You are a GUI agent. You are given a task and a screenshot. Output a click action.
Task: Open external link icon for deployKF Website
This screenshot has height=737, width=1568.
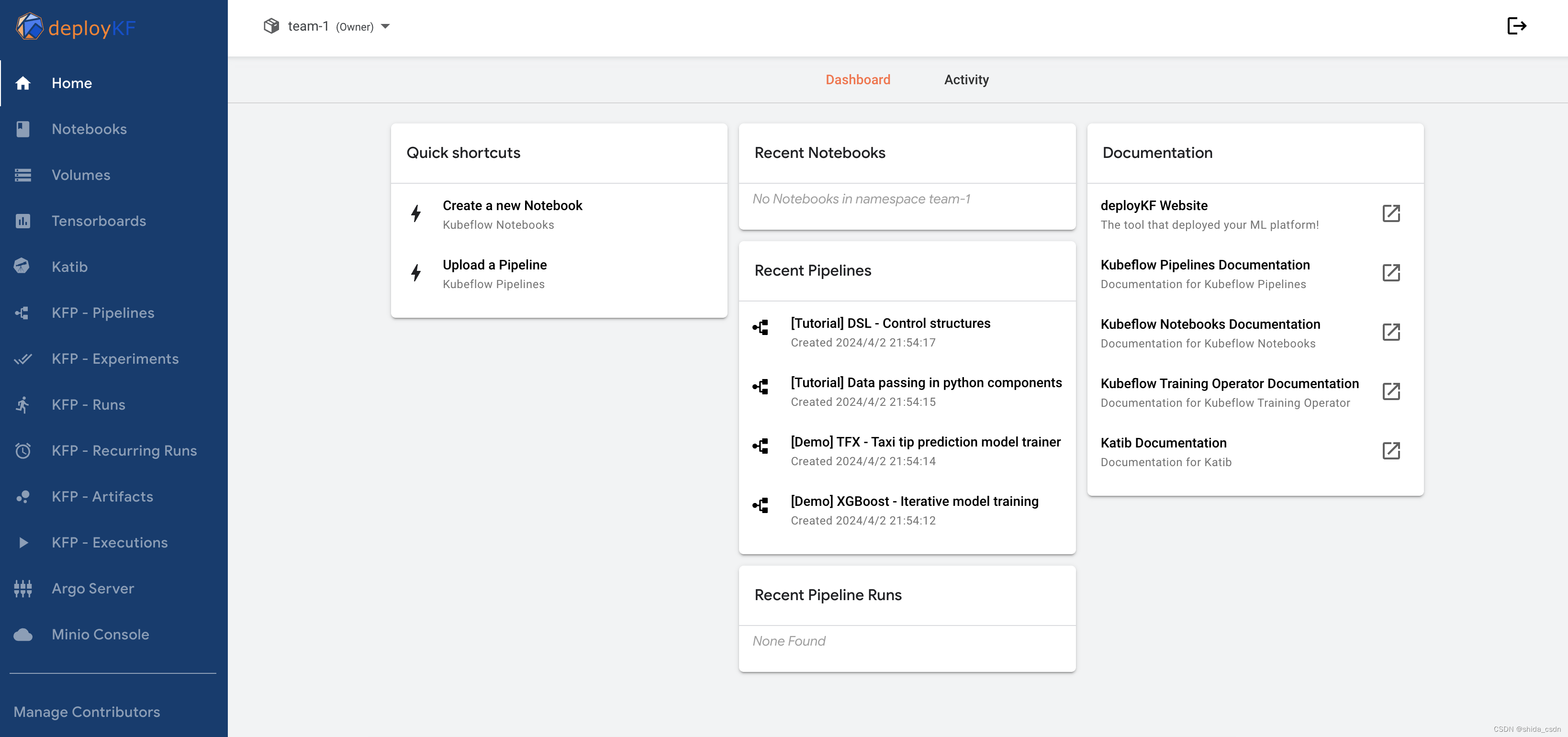(1391, 213)
